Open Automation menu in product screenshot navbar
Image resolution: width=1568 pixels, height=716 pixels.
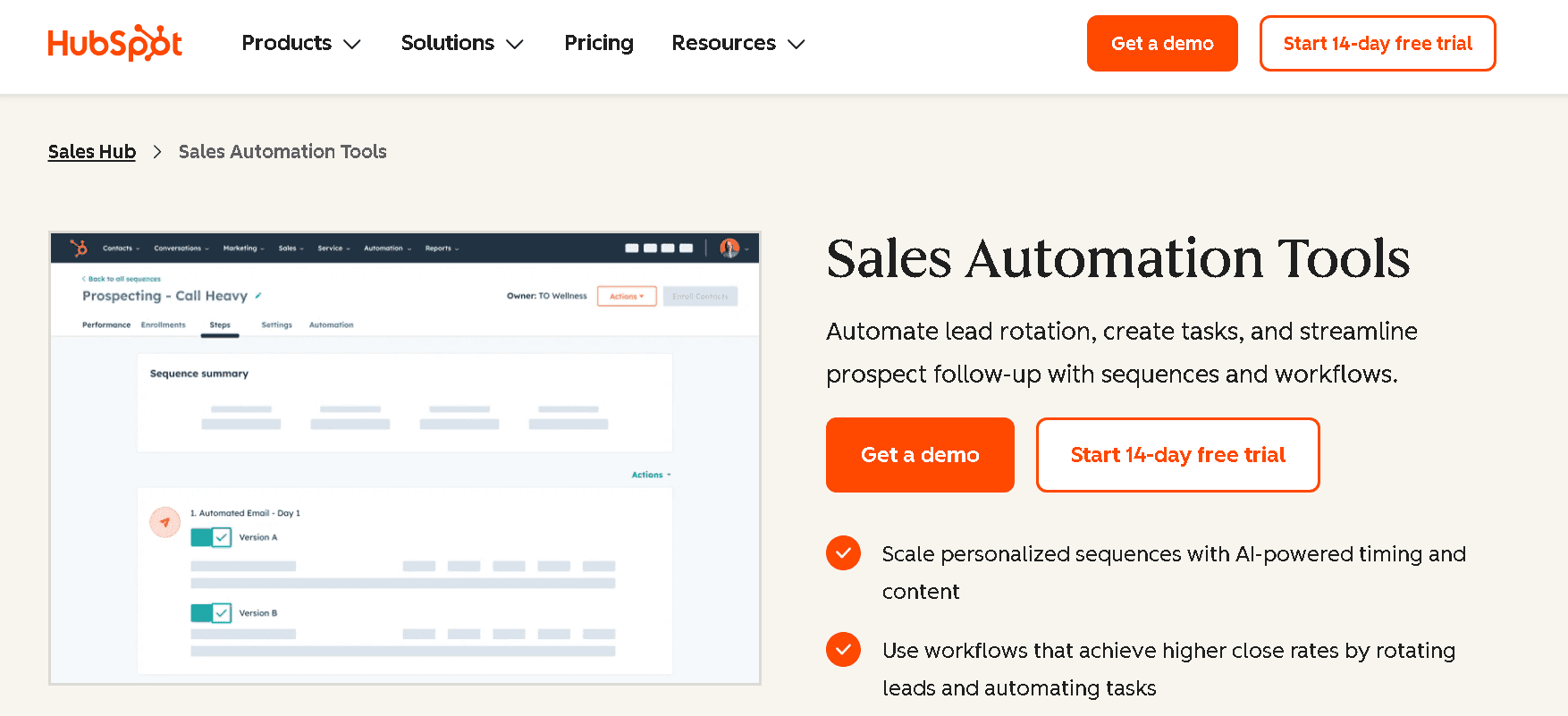tap(388, 248)
